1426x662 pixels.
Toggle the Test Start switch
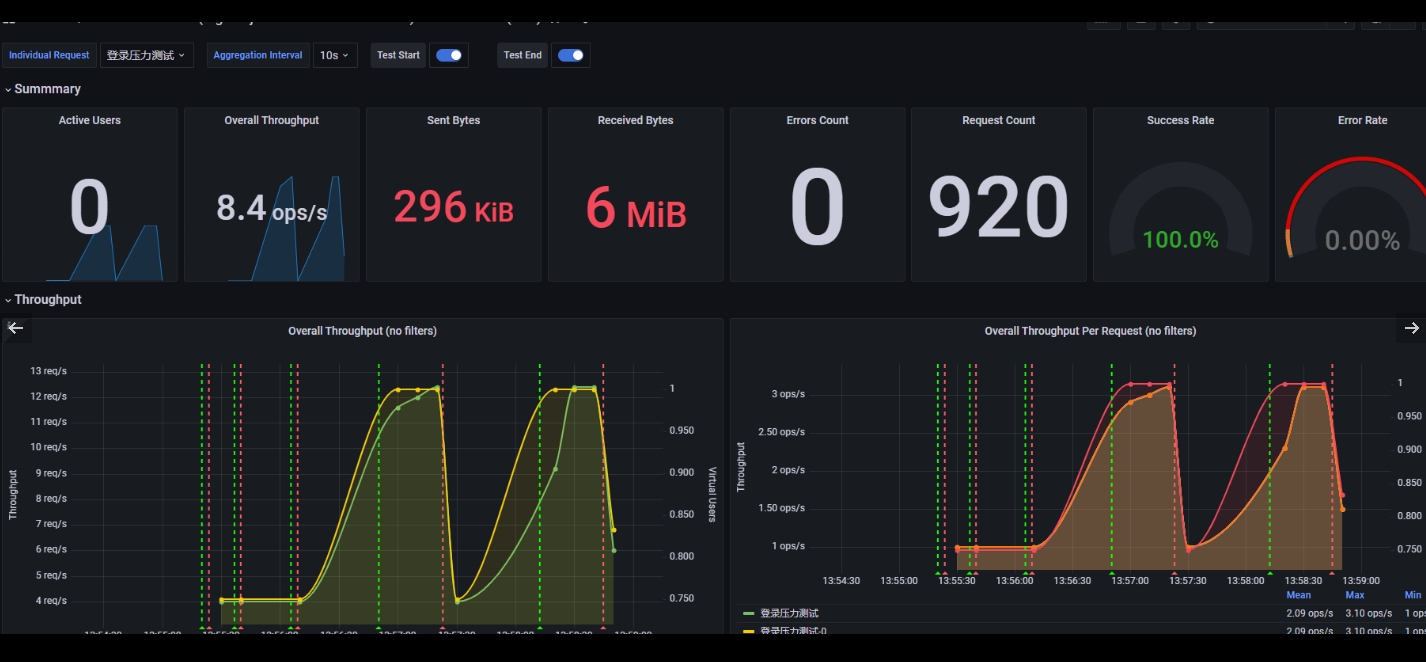tap(449, 55)
